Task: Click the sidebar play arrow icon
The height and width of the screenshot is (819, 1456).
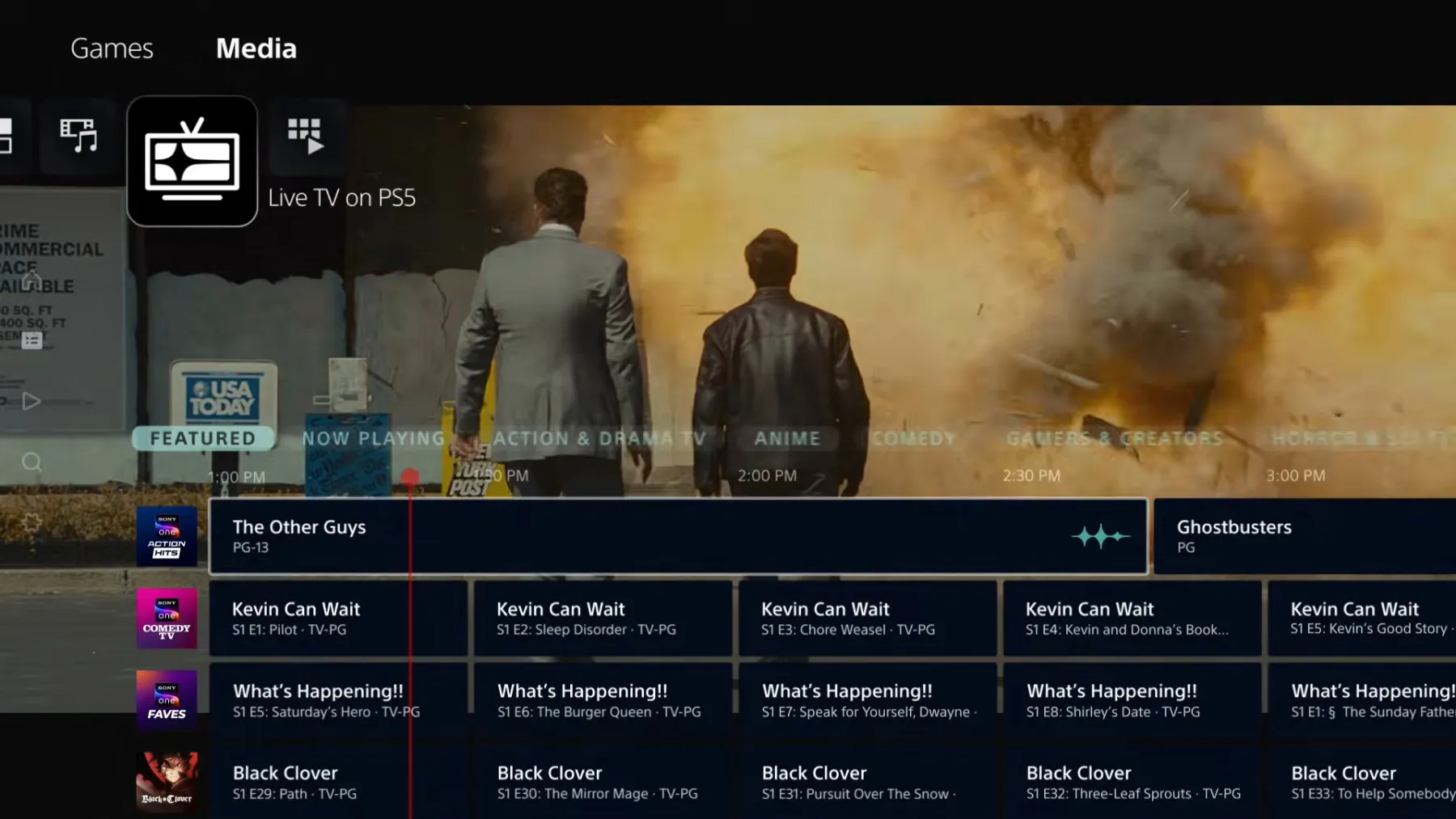Action: point(32,401)
